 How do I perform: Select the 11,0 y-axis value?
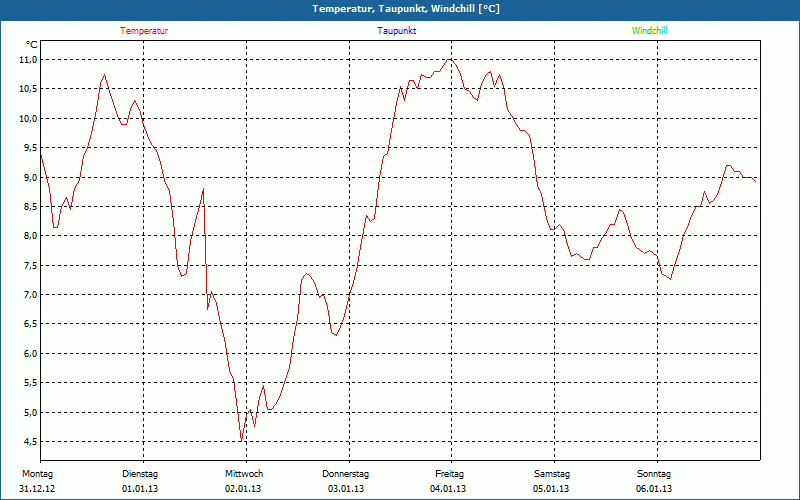click(29, 60)
